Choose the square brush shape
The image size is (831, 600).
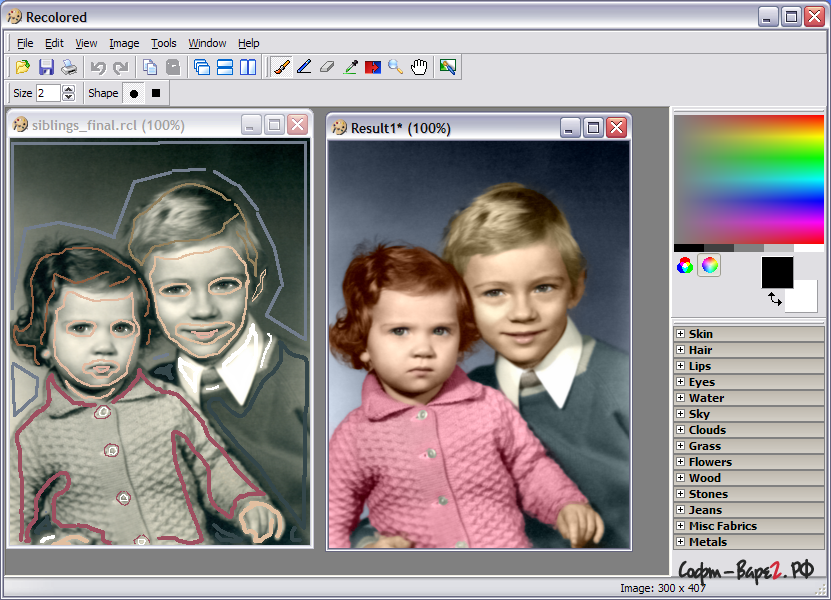[156, 93]
